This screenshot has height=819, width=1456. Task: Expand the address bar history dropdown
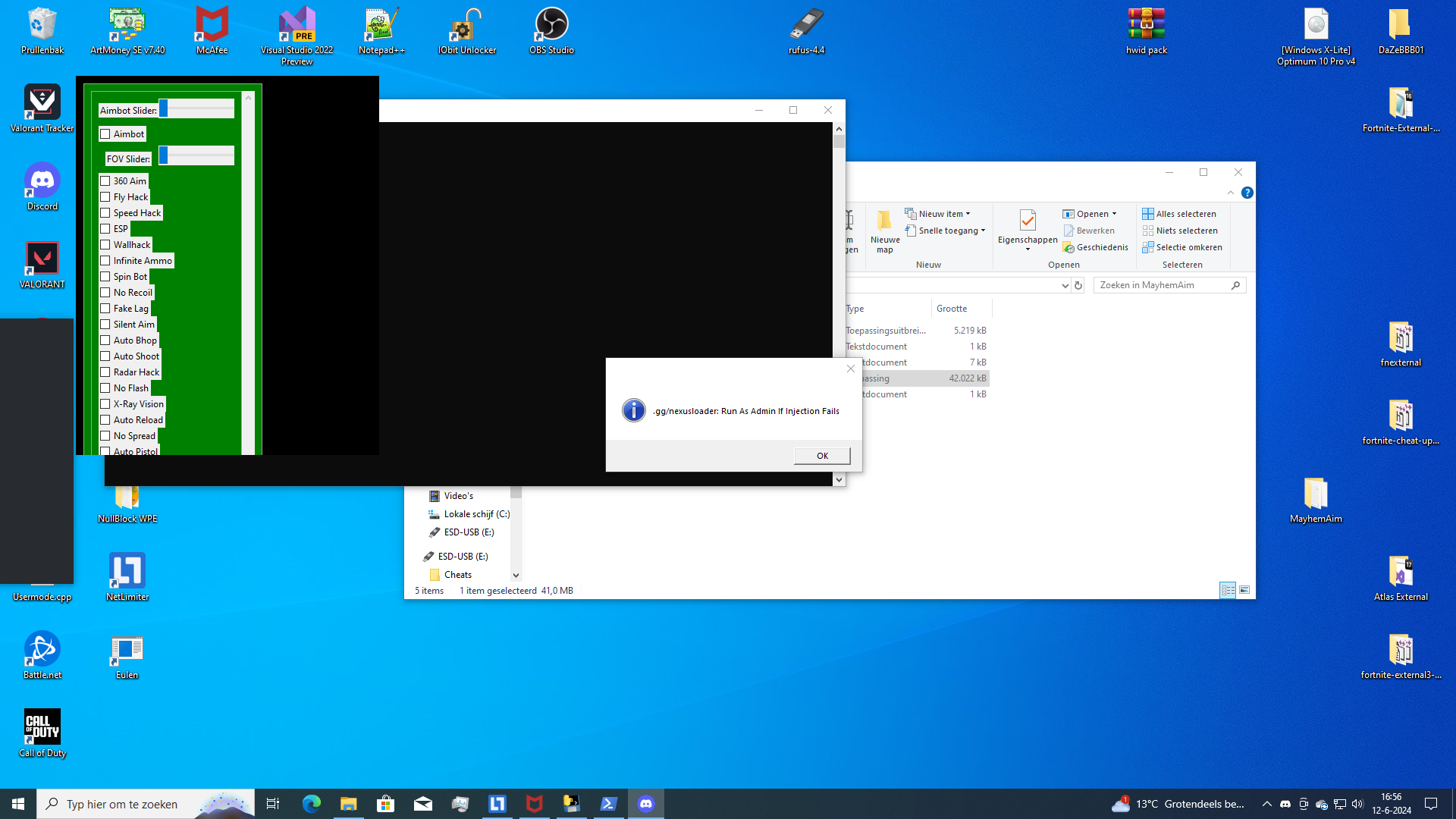pyautogui.click(x=1065, y=286)
